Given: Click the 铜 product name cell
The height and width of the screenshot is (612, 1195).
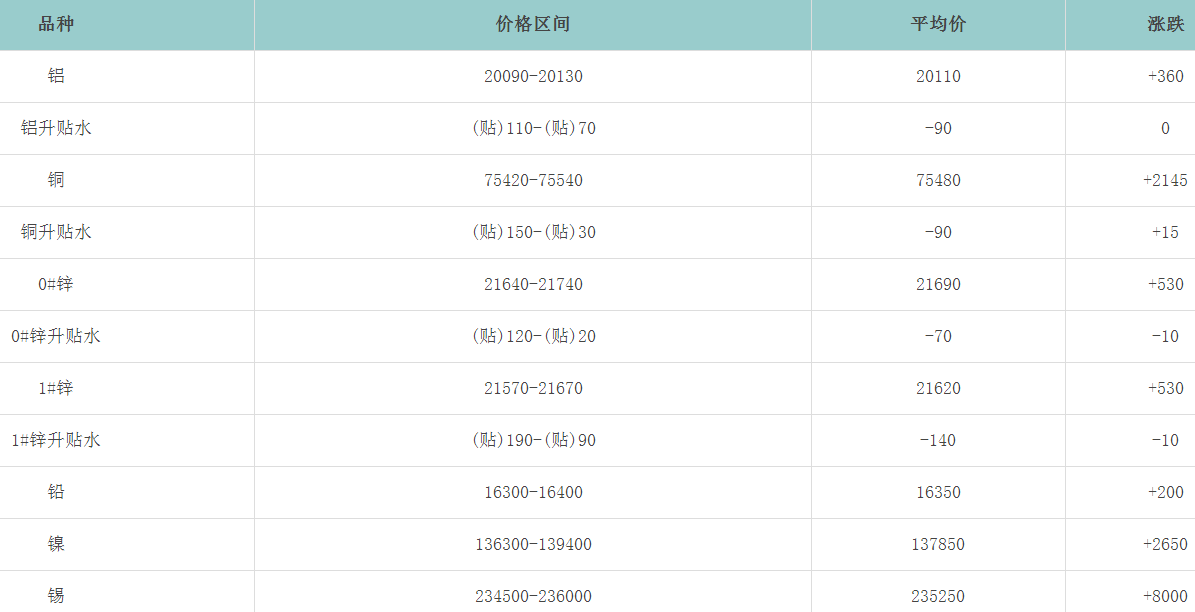Looking at the screenshot, I should 56,180.
